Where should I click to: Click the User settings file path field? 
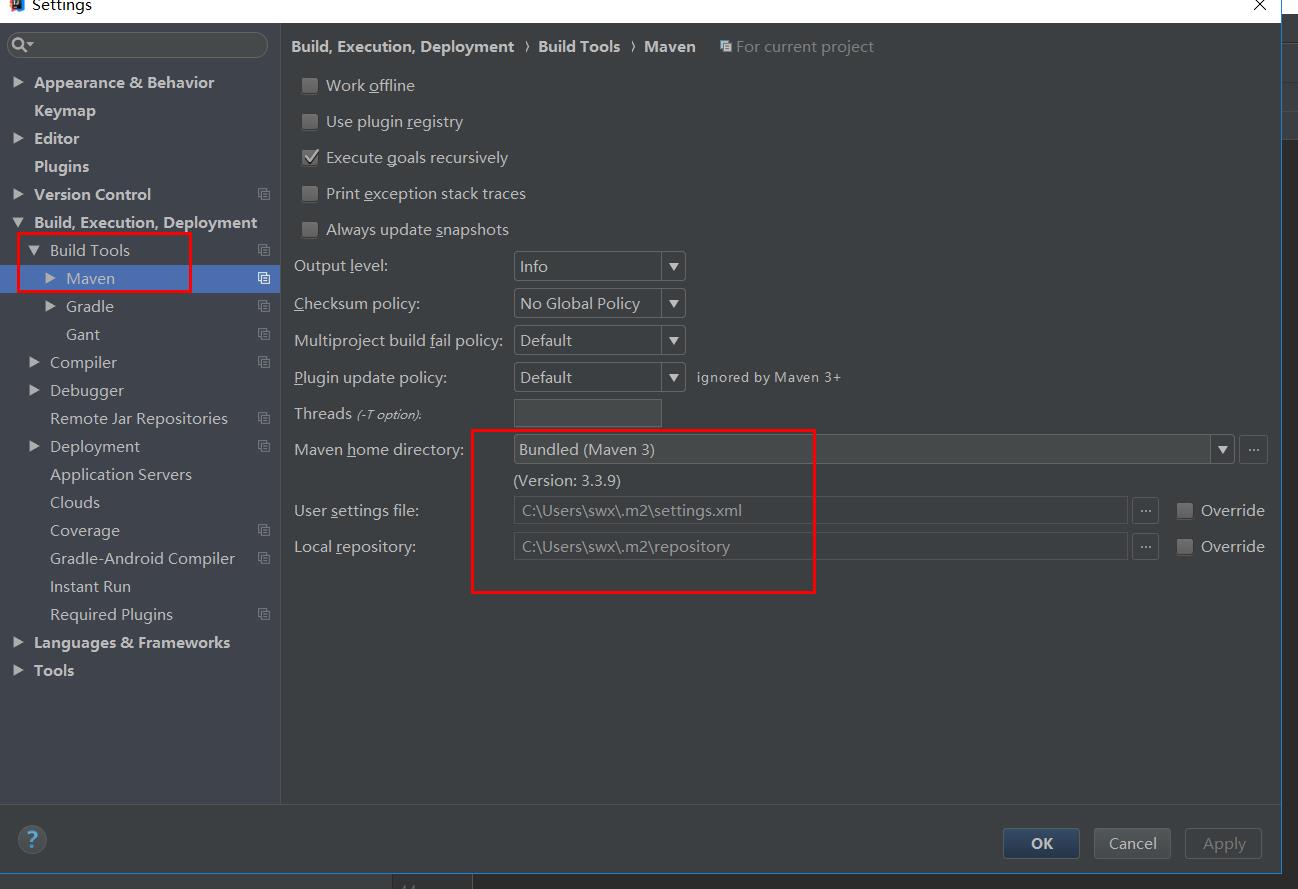coord(820,511)
